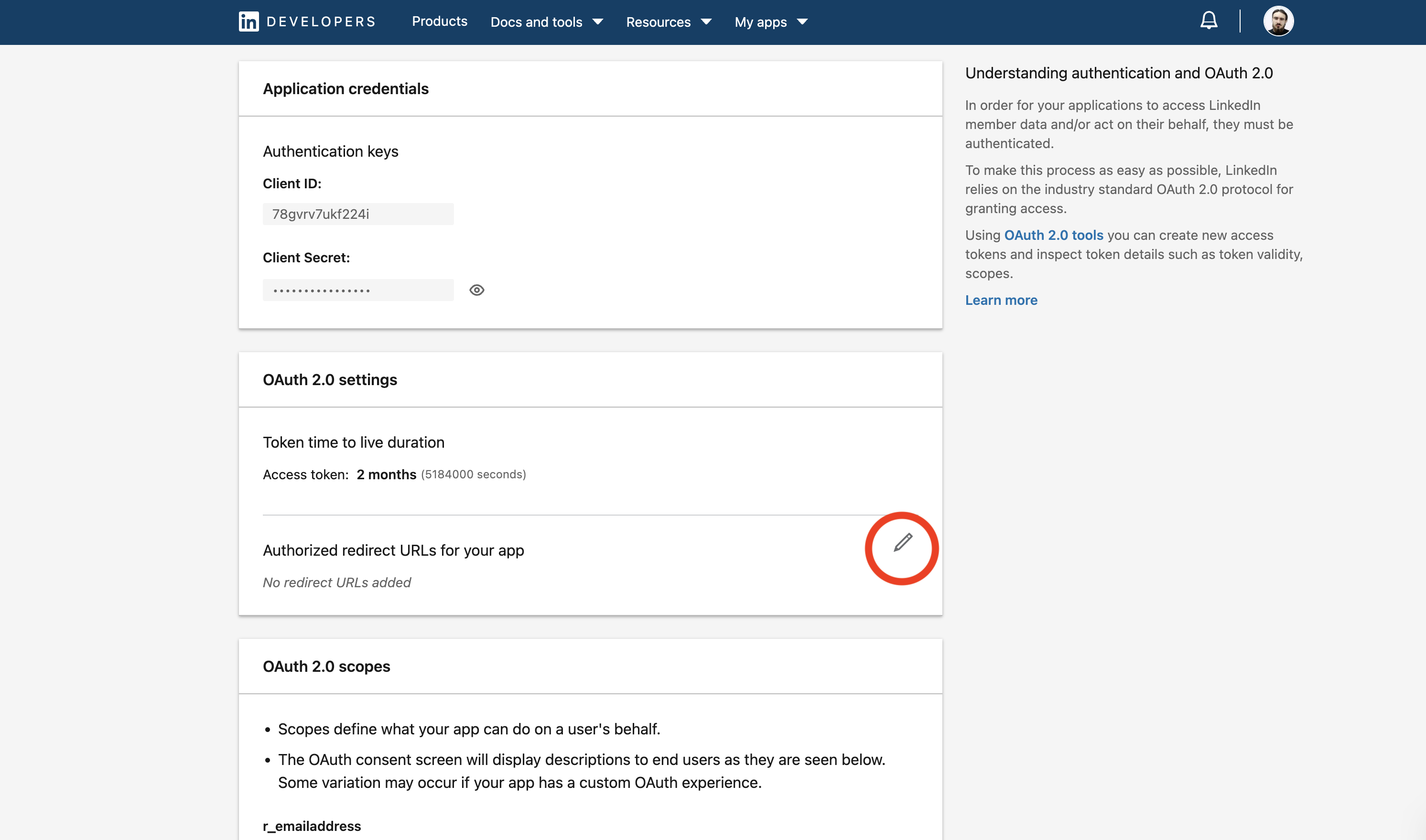Open the profile avatar menu
This screenshot has height=840, width=1426.
[1278, 21]
